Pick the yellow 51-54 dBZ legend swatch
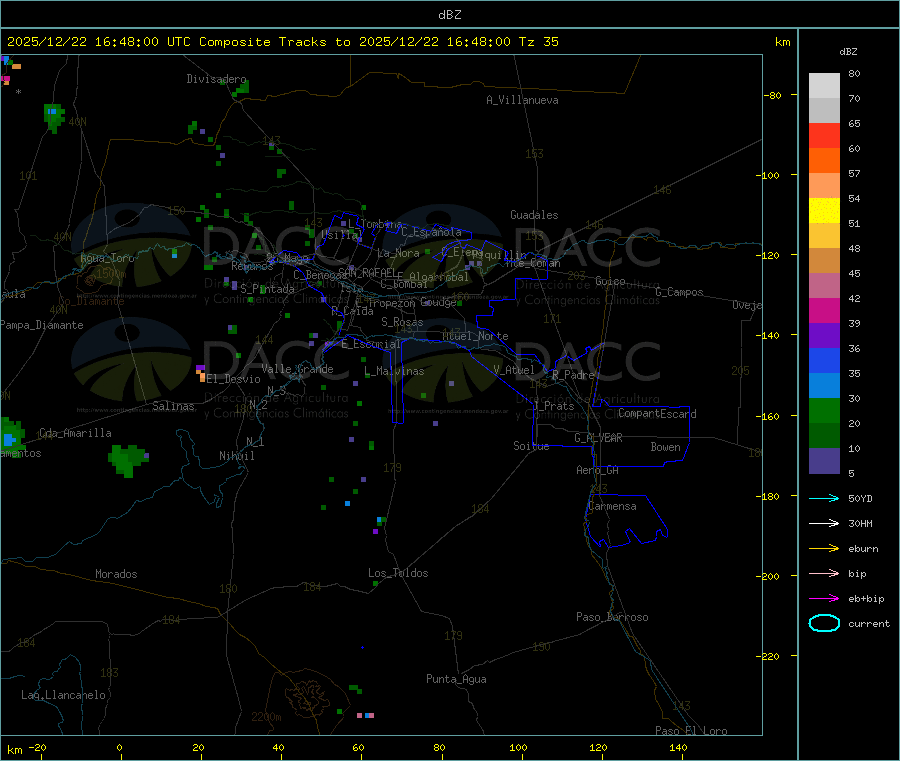Image resolution: width=900 pixels, height=761 pixels. pyautogui.click(x=824, y=211)
